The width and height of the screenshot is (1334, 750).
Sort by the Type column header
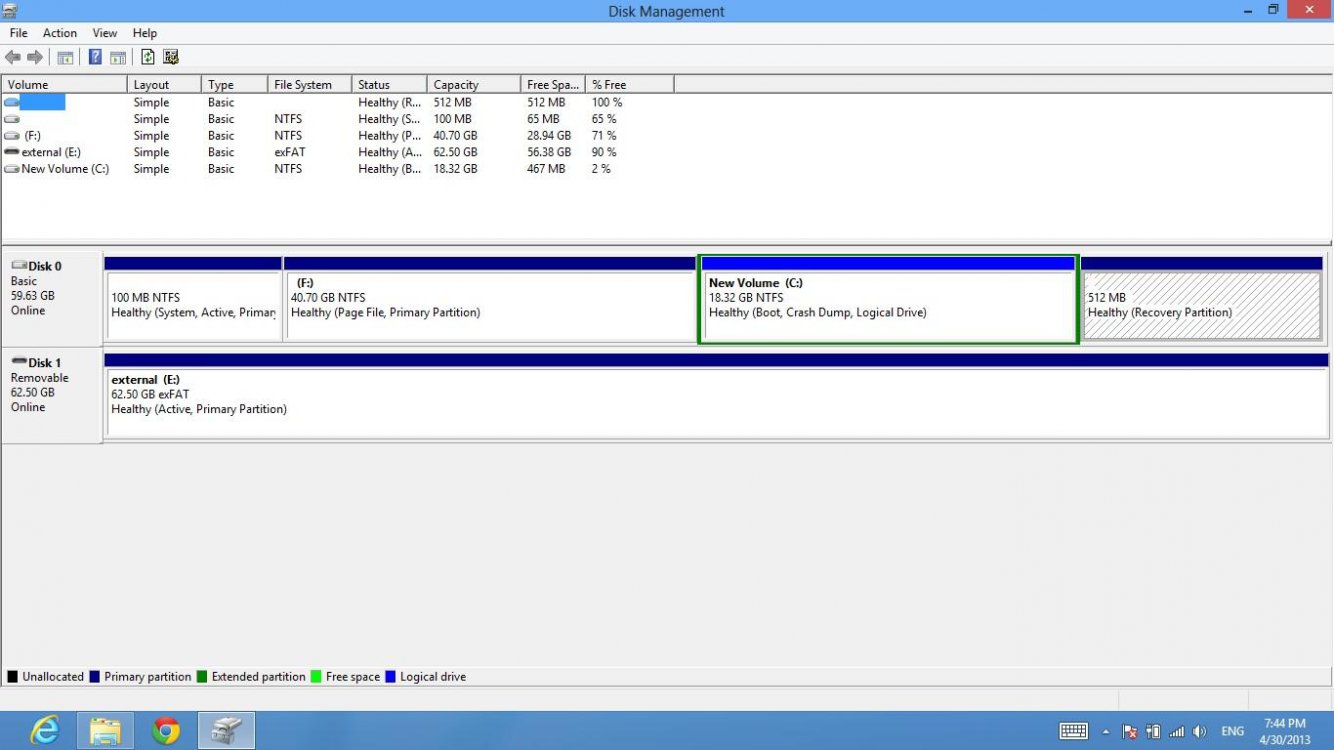click(235, 85)
